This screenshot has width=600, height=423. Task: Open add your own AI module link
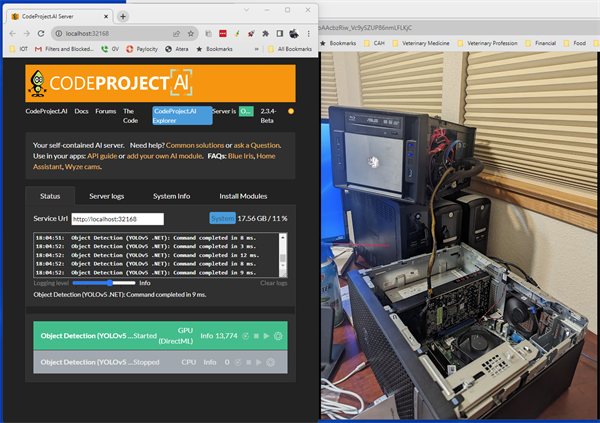[164, 156]
